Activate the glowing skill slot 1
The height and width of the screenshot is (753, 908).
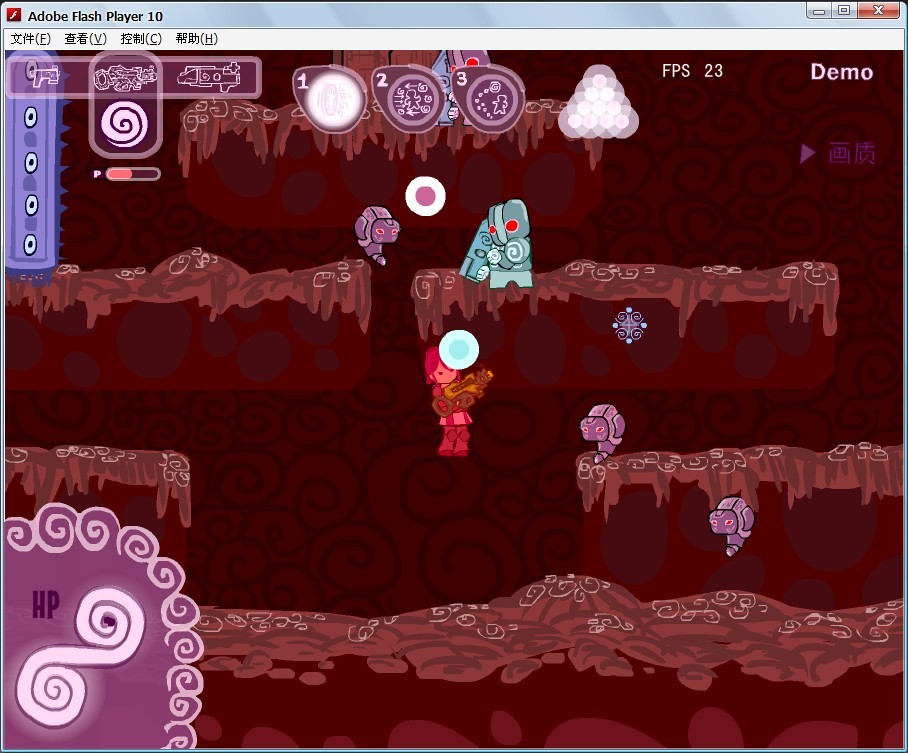pyautogui.click(x=331, y=97)
